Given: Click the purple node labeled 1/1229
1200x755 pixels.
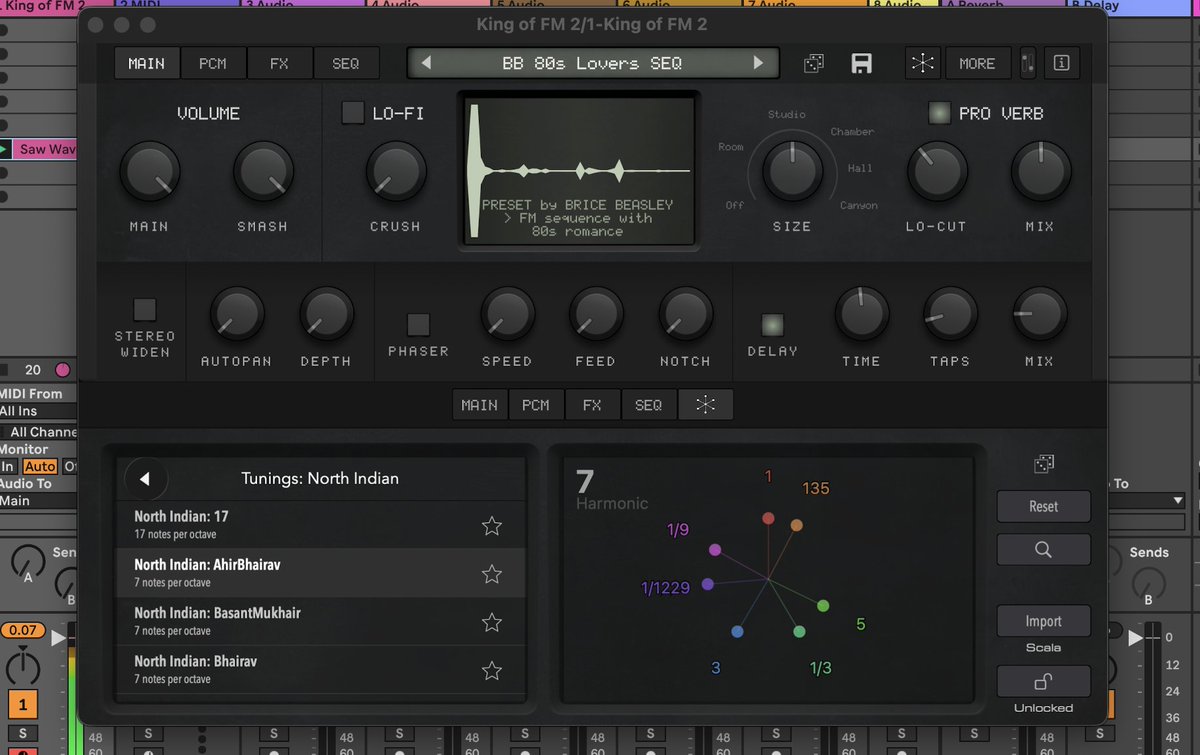Looking at the screenshot, I should click(x=708, y=584).
